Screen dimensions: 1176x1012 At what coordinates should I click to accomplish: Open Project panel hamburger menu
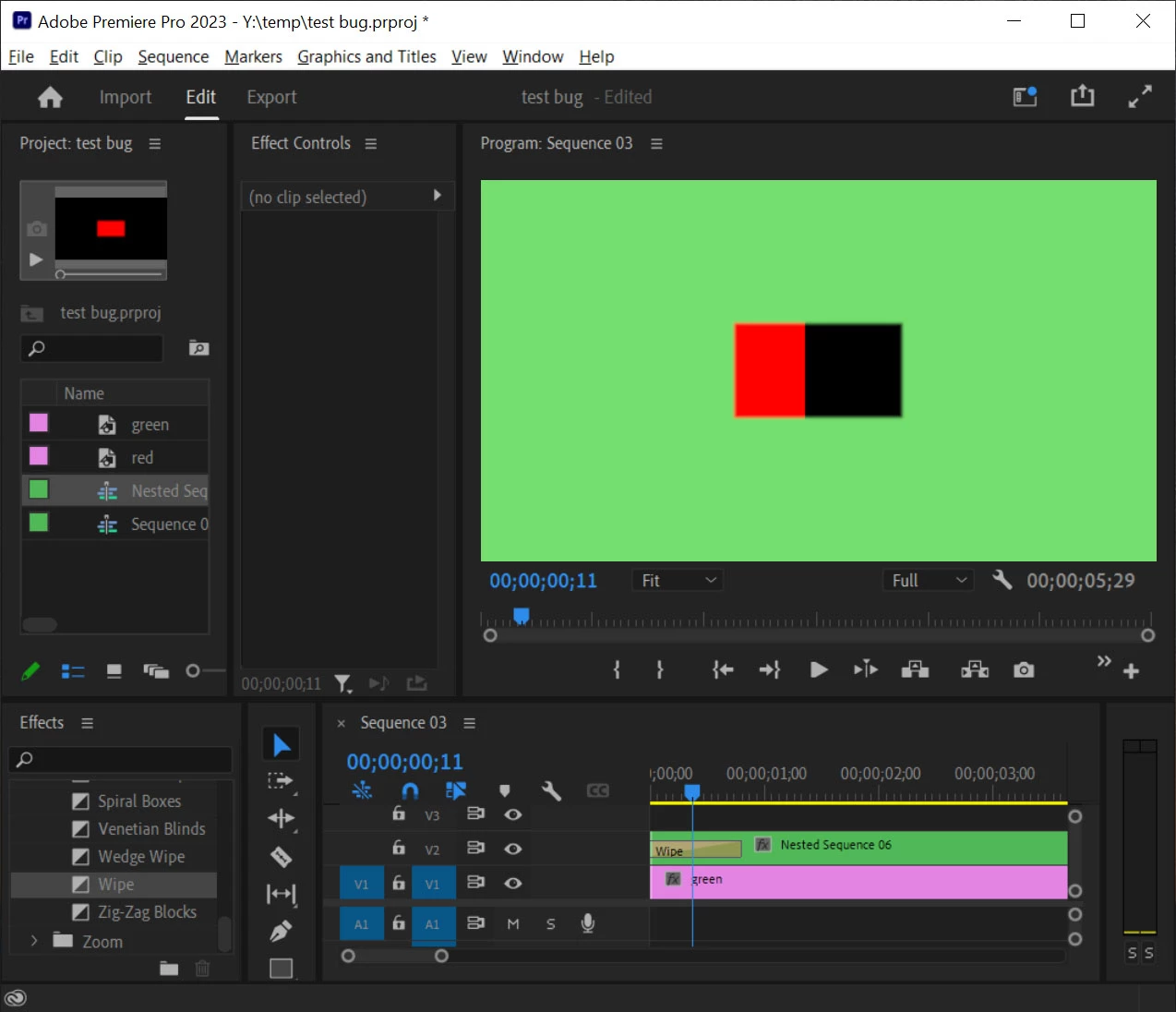pyautogui.click(x=155, y=143)
